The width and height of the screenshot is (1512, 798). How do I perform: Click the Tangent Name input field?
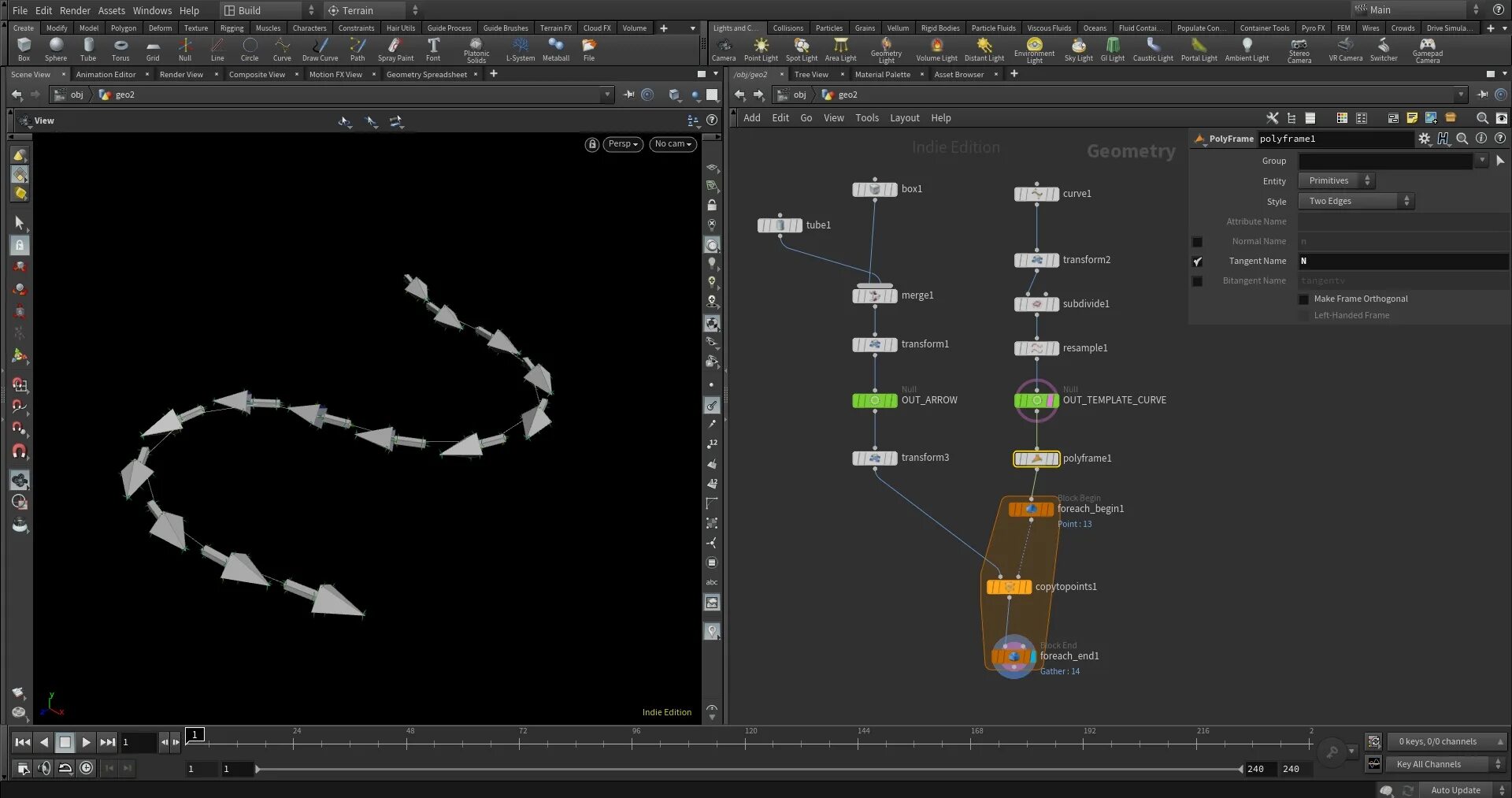click(x=1403, y=262)
